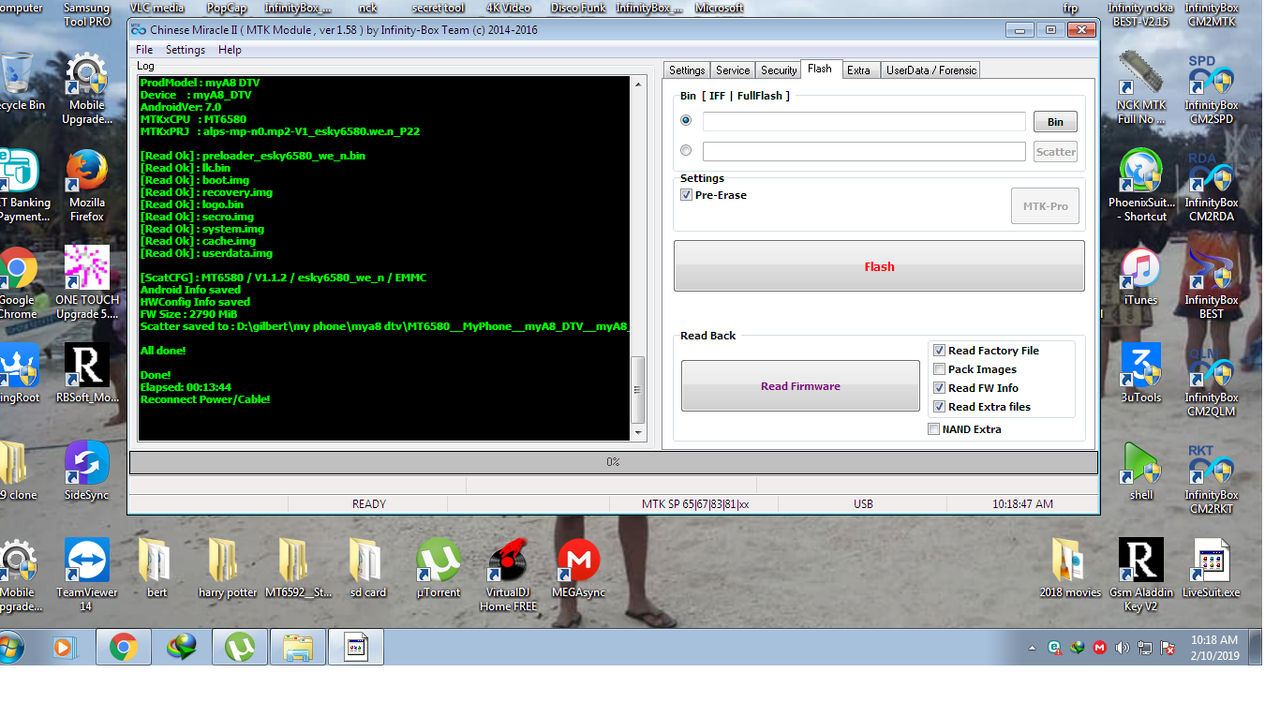Open Internet Download Manager in the taskbar
The image size is (1280, 720).
pyautogui.click(x=182, y=648)
